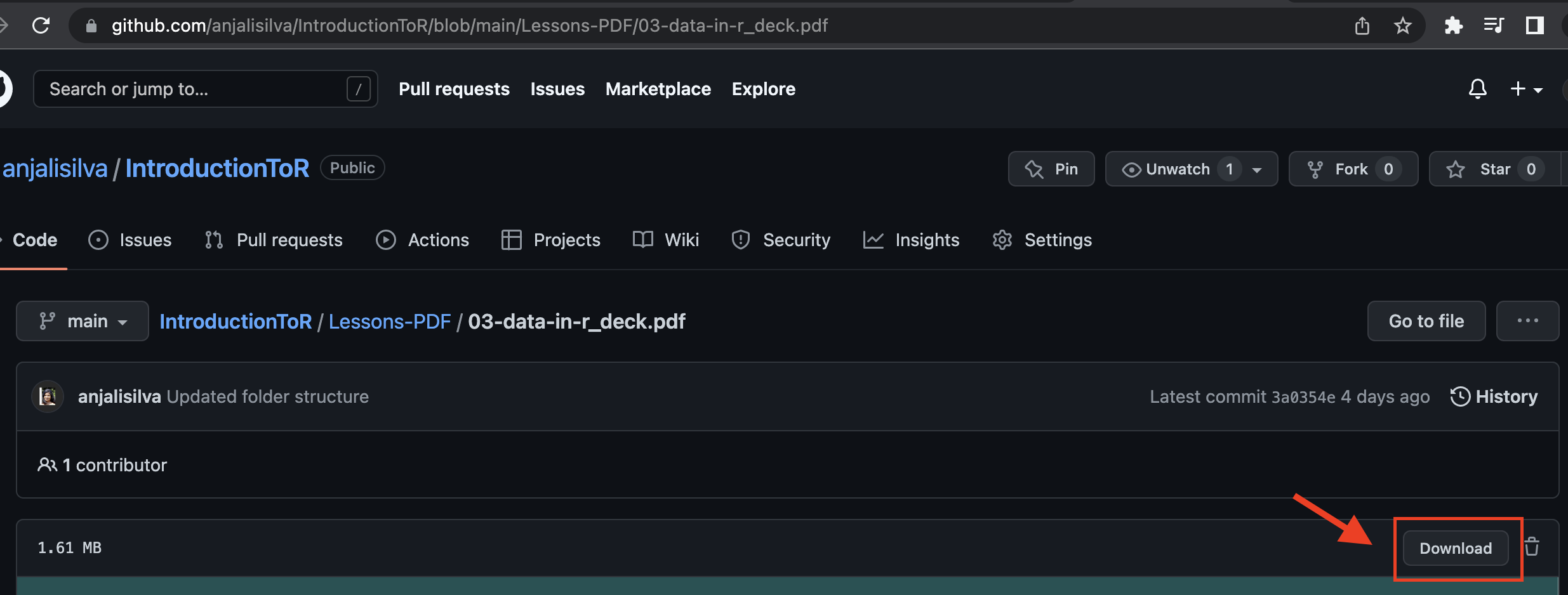
Task: Open the Updated folder structure commit message
Action: coord(267,396)
